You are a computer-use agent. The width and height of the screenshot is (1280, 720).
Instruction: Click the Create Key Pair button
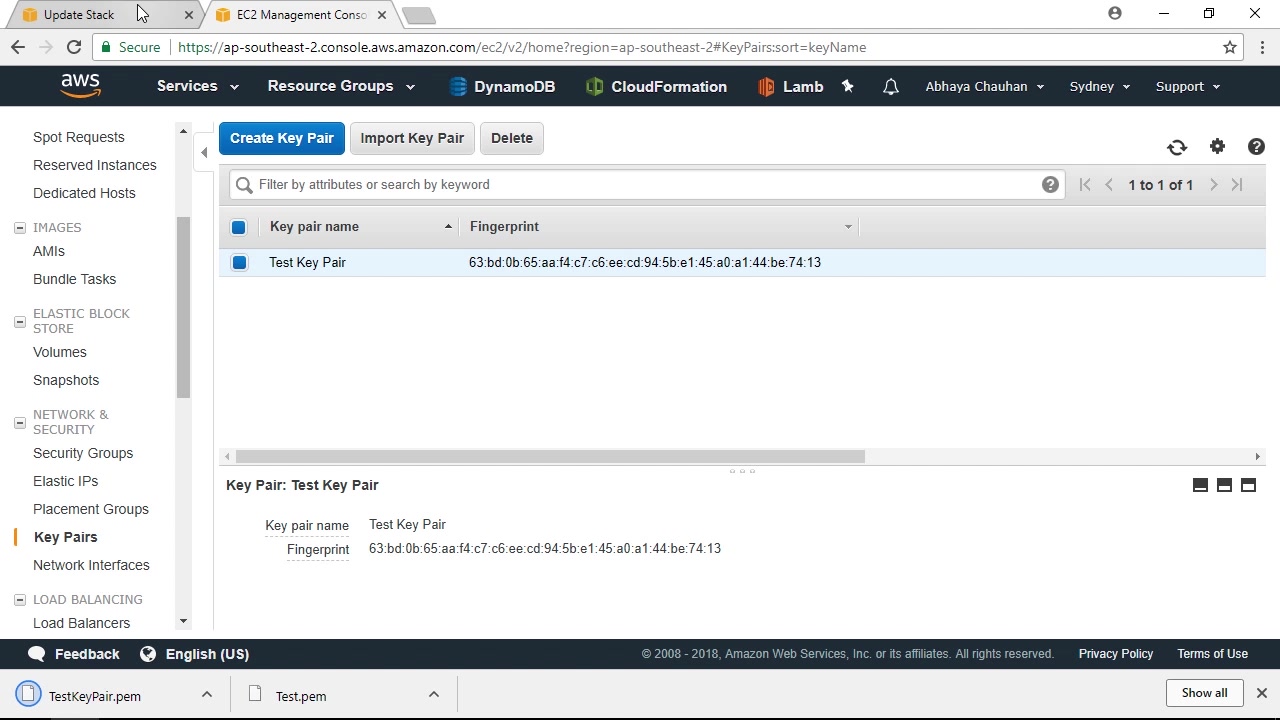click(x=282, y=138)
